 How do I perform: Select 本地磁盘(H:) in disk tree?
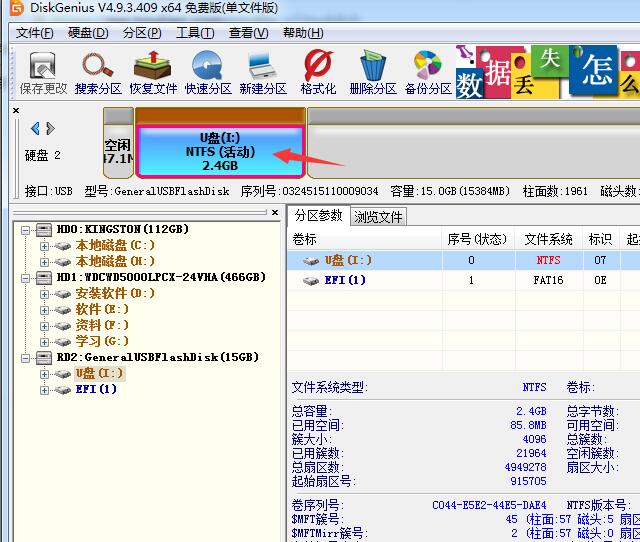click(115, 261)
